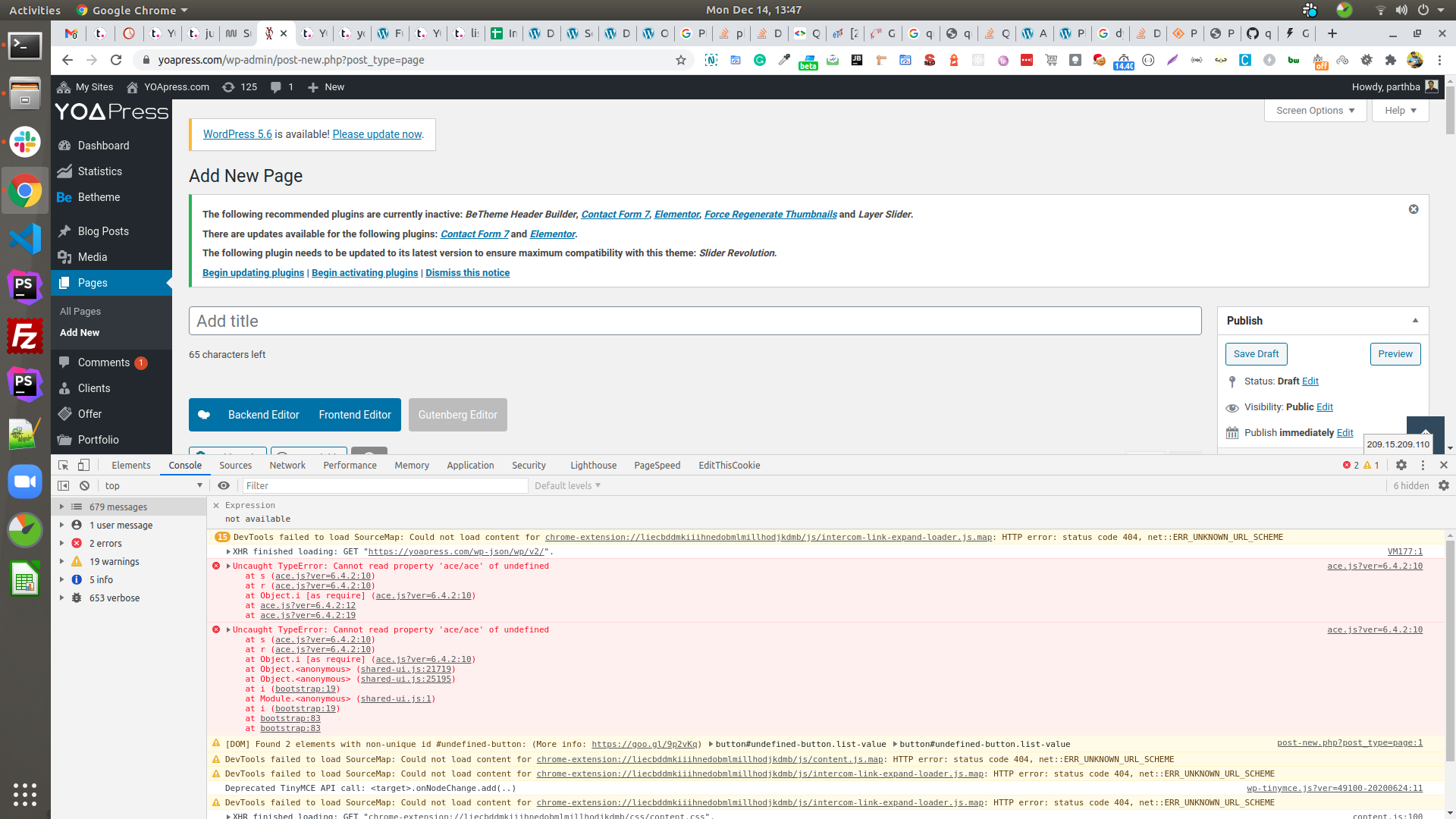
Task: Switch to DevTools Elements tab
Action: click(x=131, y=465)
